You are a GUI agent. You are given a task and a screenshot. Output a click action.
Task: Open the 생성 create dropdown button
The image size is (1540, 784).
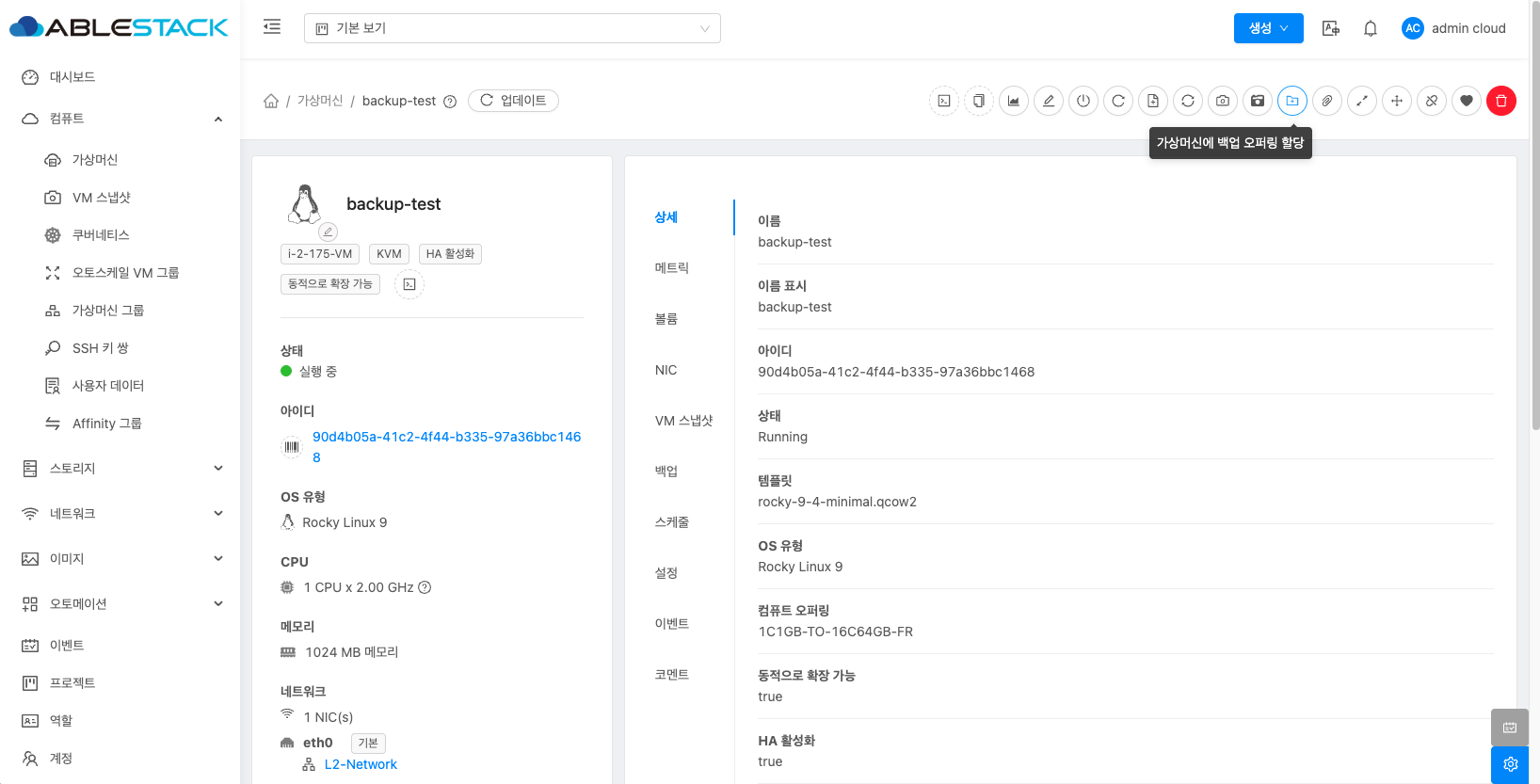pos(1268,28)
